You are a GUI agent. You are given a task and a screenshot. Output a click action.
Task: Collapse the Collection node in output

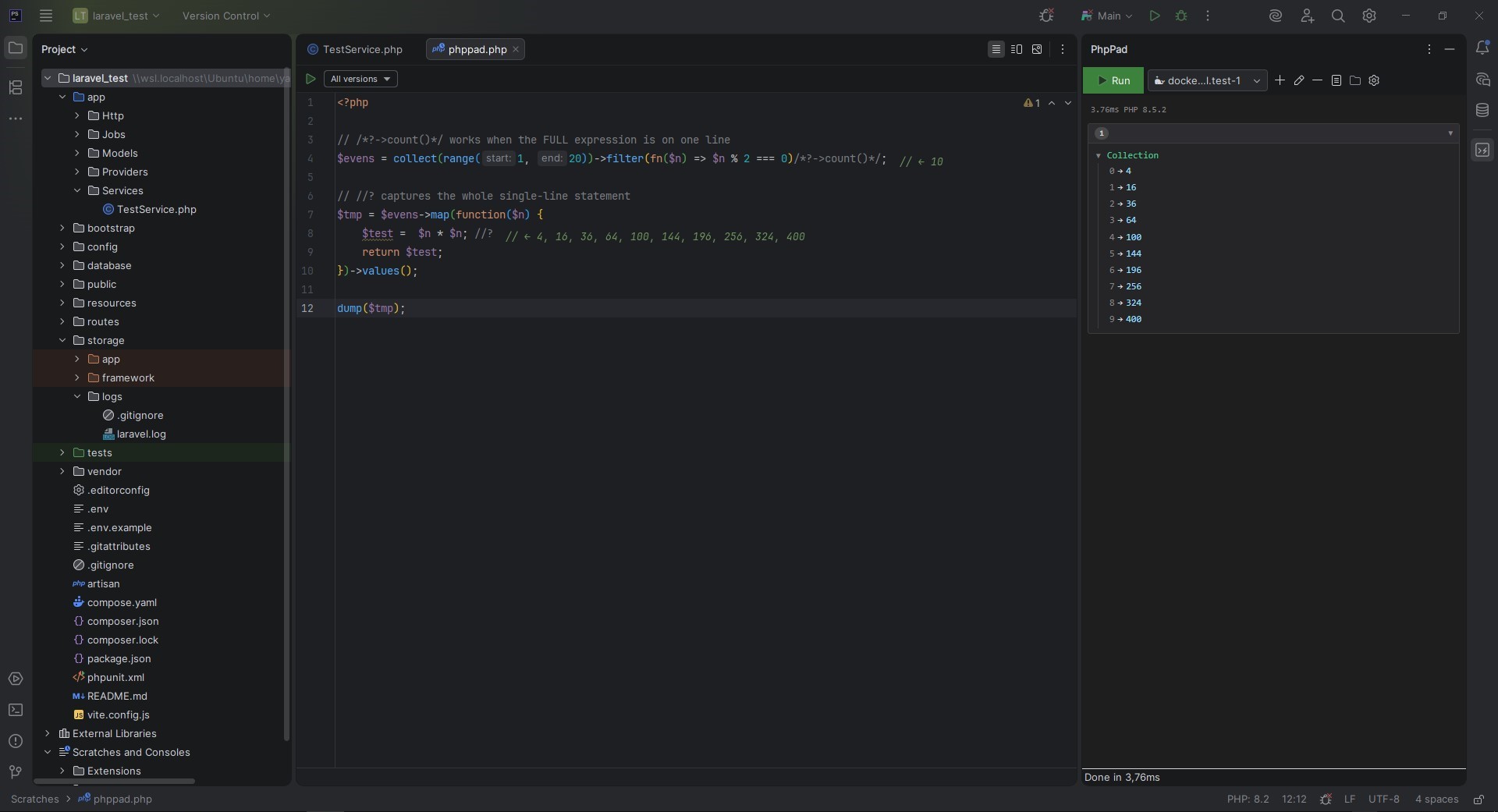tap(1099, 156)
